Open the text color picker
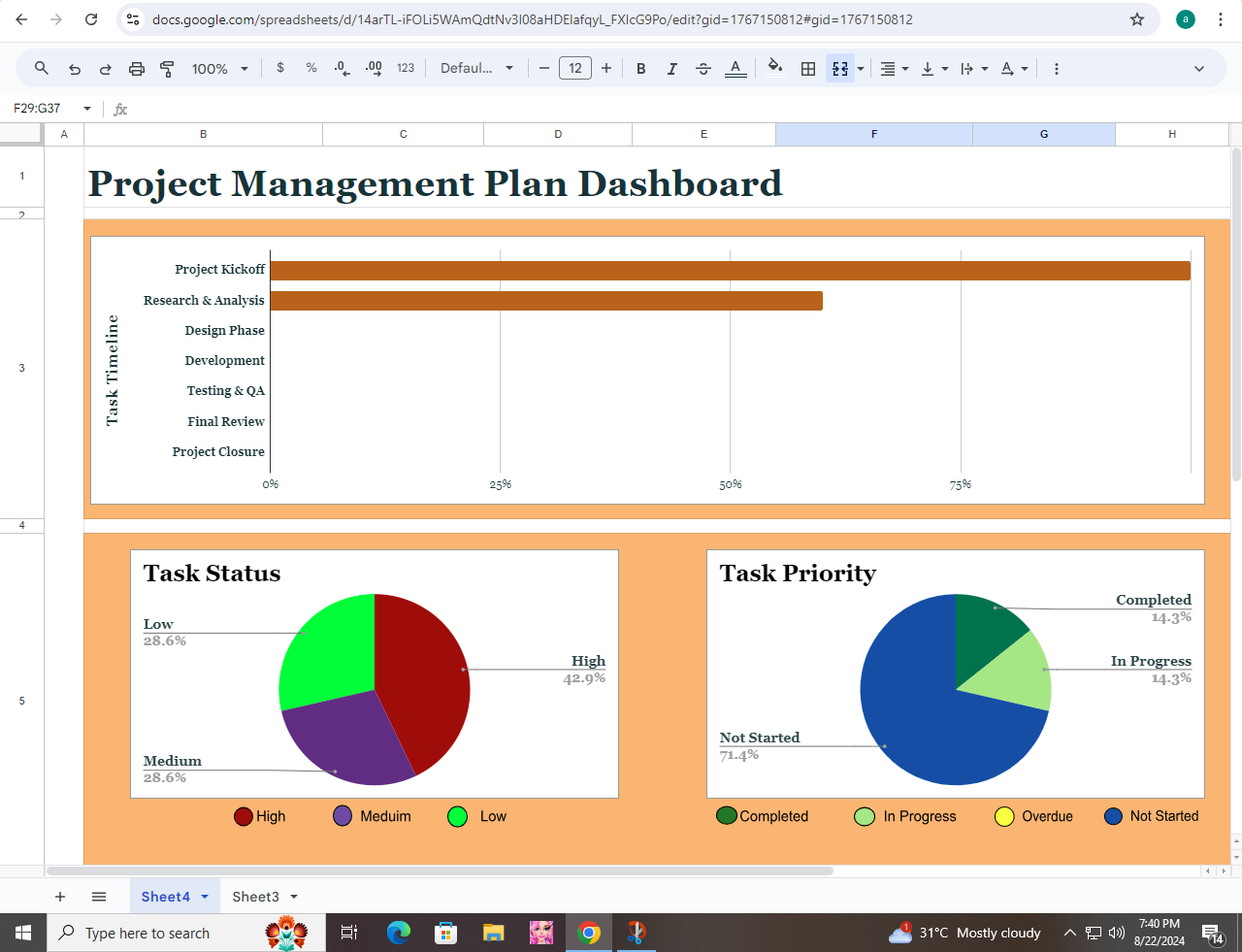 tap(735, 69)
